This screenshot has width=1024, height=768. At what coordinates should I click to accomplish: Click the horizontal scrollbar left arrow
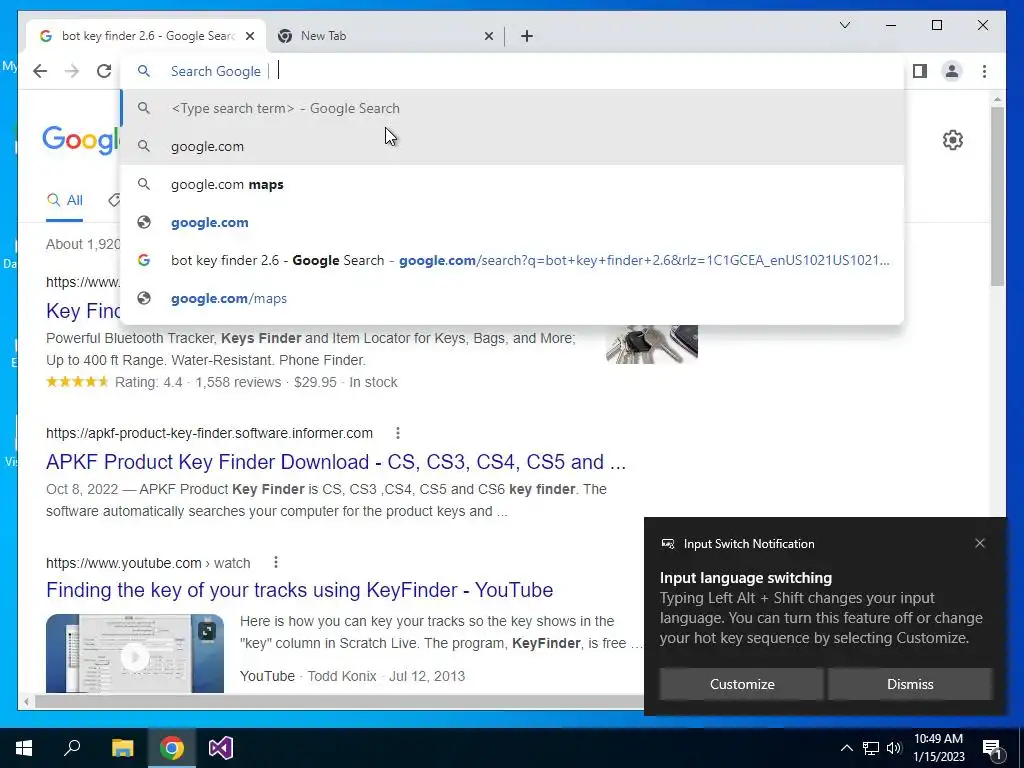(25, 702)
